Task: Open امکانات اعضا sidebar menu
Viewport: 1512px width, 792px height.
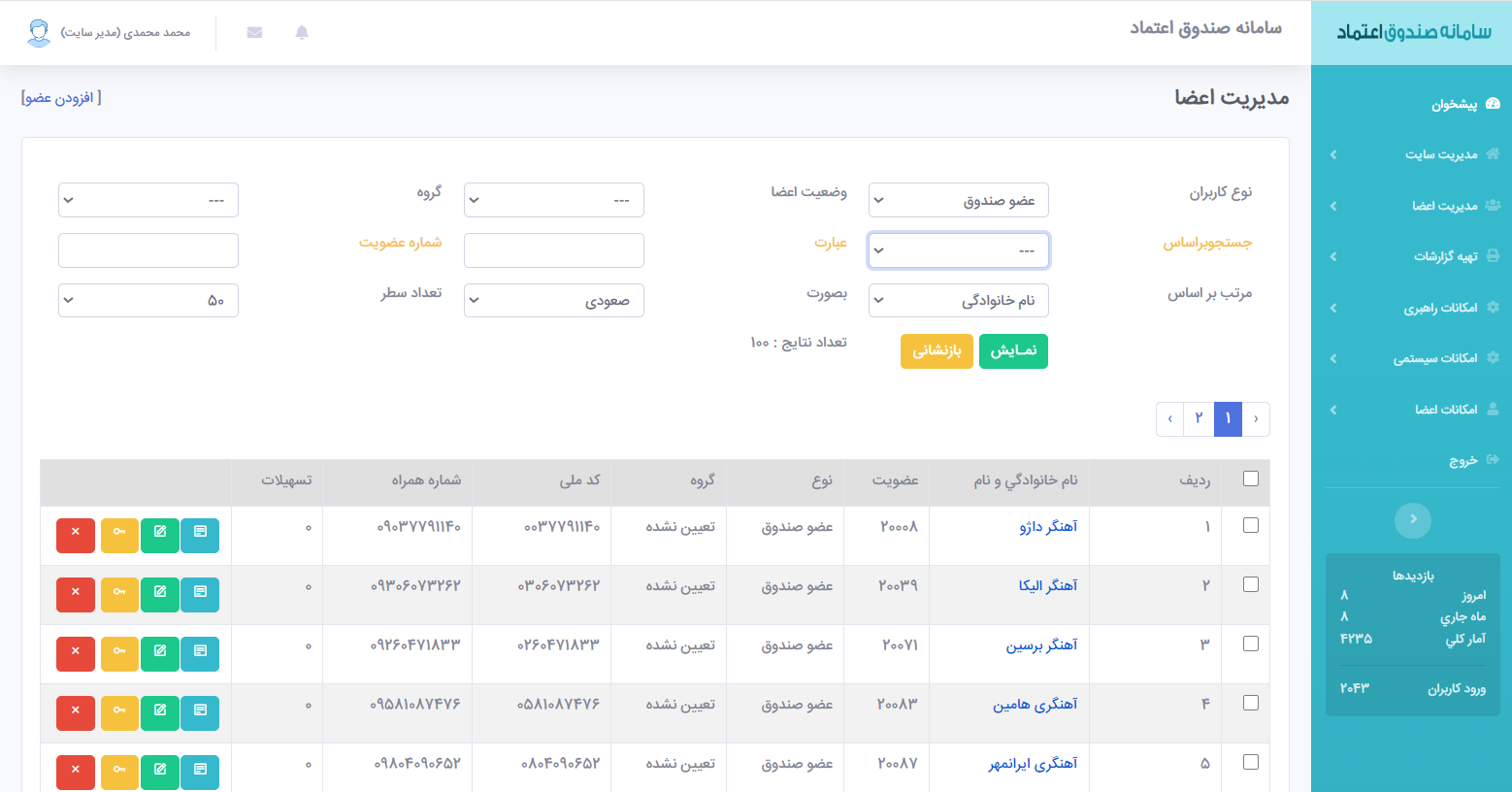Action: [x=1411, y=410]
